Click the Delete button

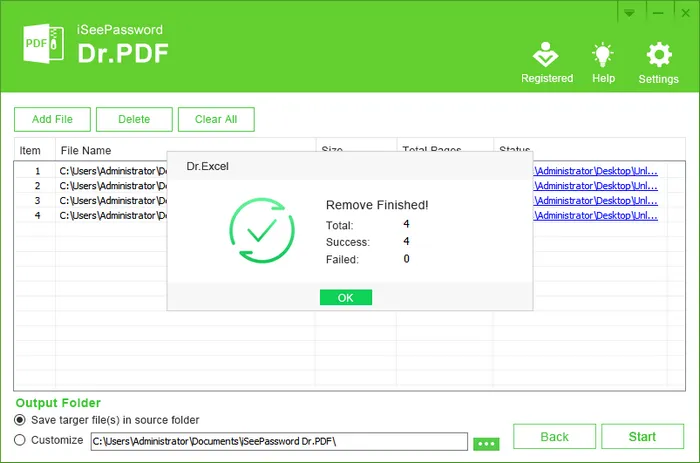[134, 119]
